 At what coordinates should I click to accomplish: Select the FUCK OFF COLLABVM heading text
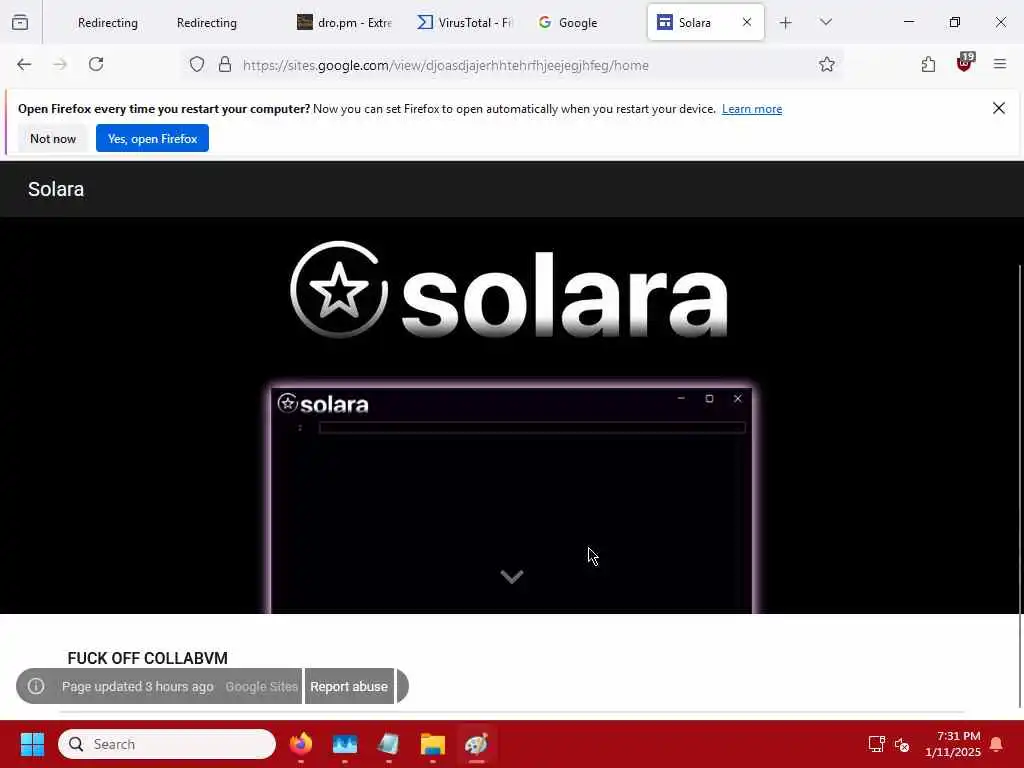click(x=148, y=658)
